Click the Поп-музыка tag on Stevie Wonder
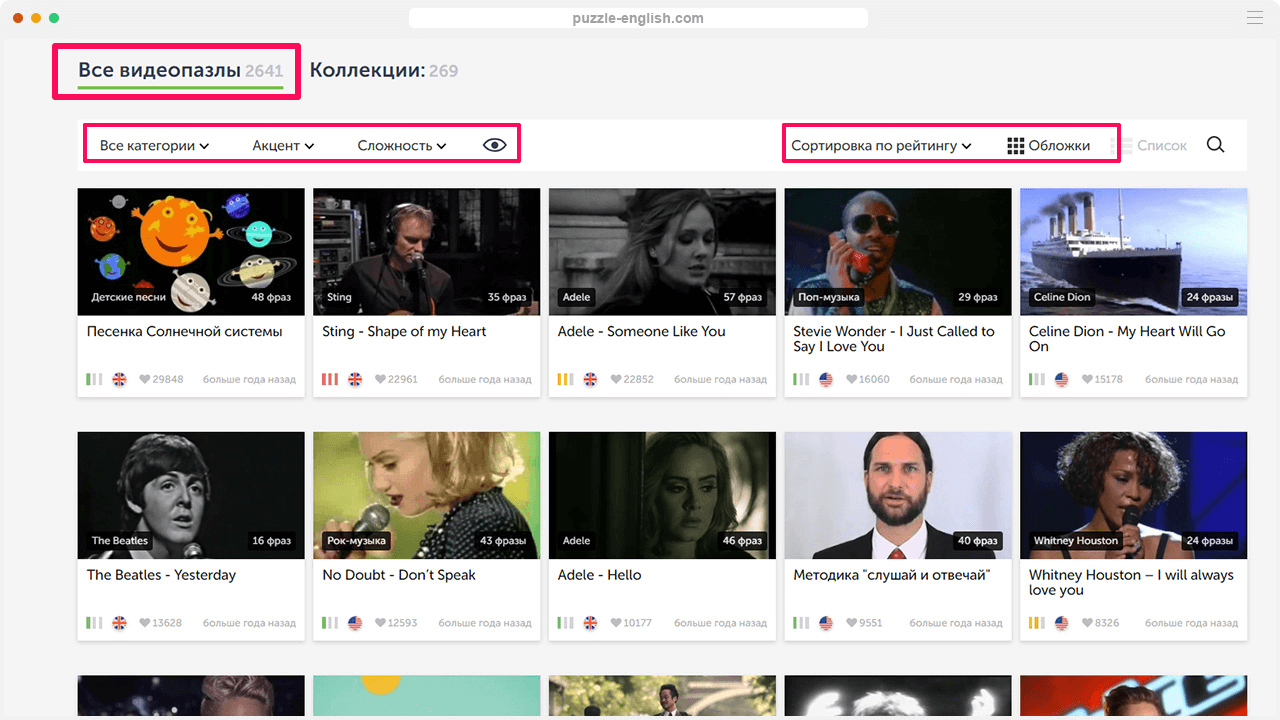1280x720 pixels. coord(829,297)
